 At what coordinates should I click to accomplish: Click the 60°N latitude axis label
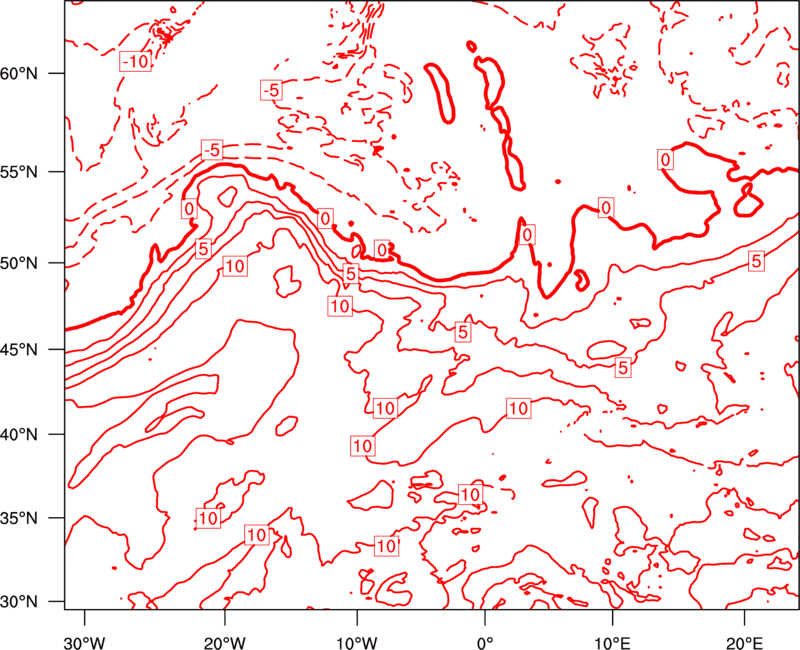point(19,74)
